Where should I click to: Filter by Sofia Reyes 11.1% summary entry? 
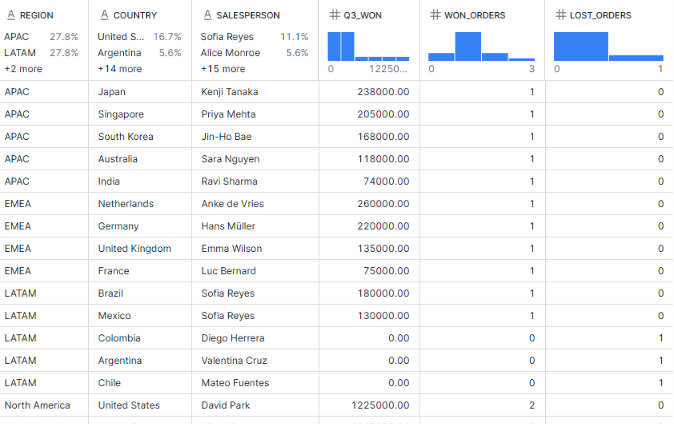(254, 37)
